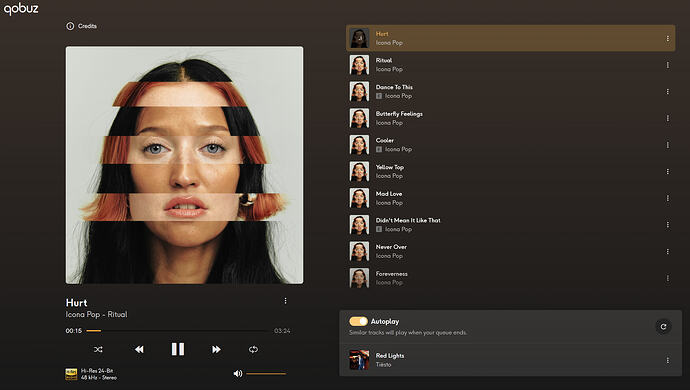Open more options for Yellow Top

[x=668, y=171]
